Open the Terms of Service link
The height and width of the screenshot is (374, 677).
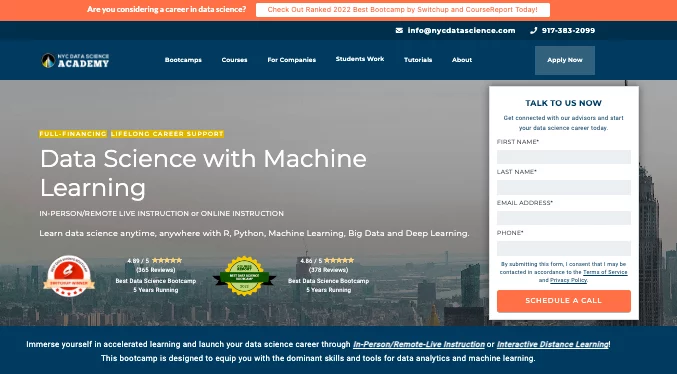tap(605, 273)
